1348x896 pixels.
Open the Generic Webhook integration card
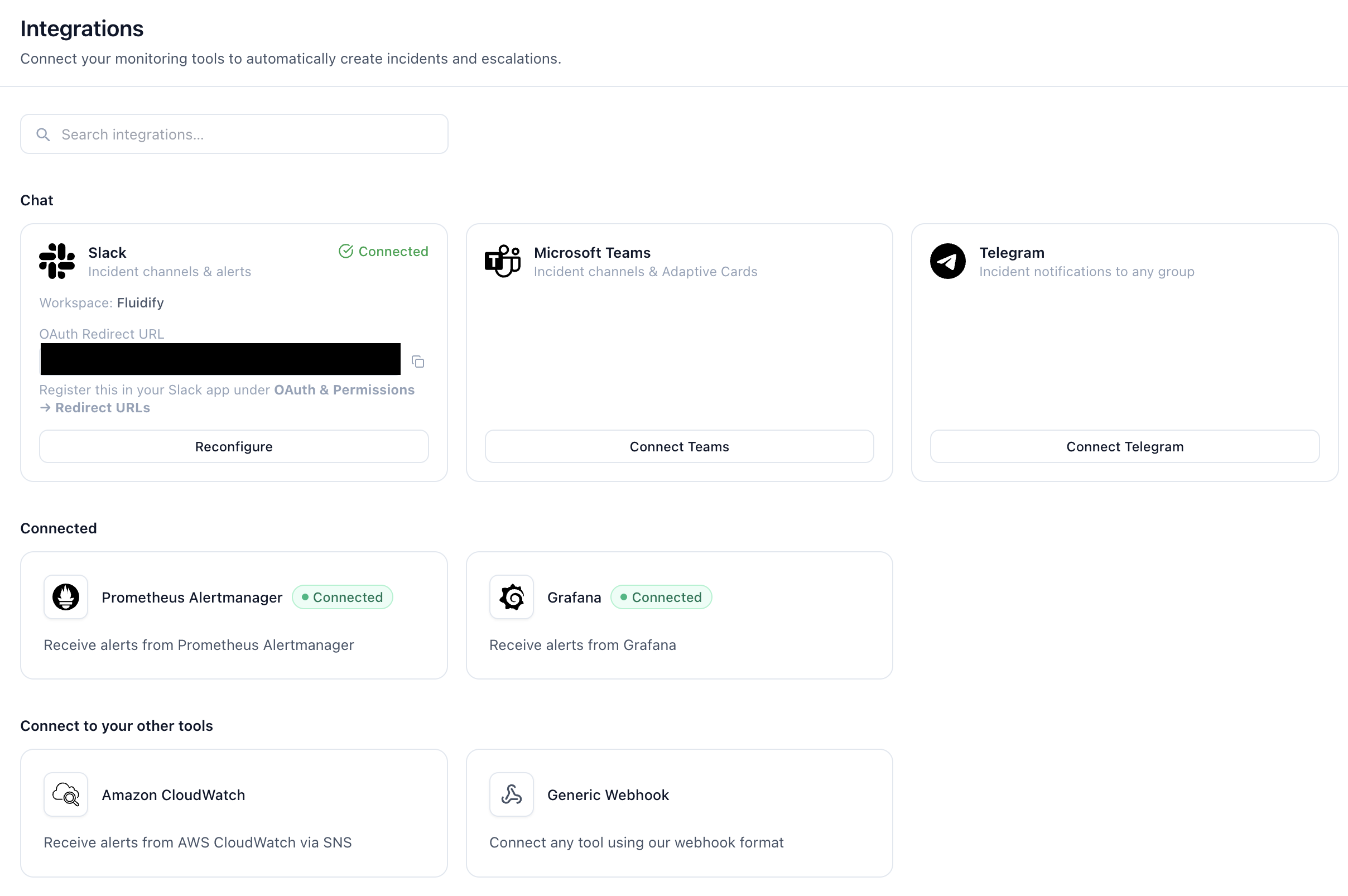pos(680,813)
